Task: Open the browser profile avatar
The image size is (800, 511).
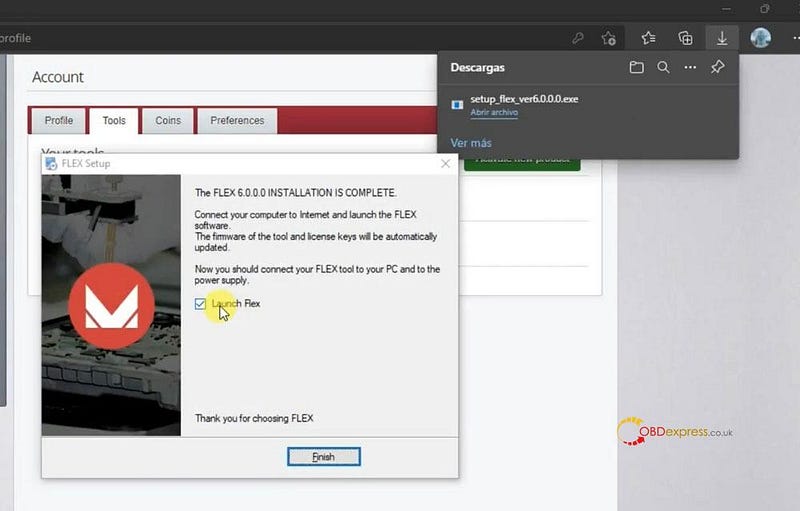Action: (760, 38)
